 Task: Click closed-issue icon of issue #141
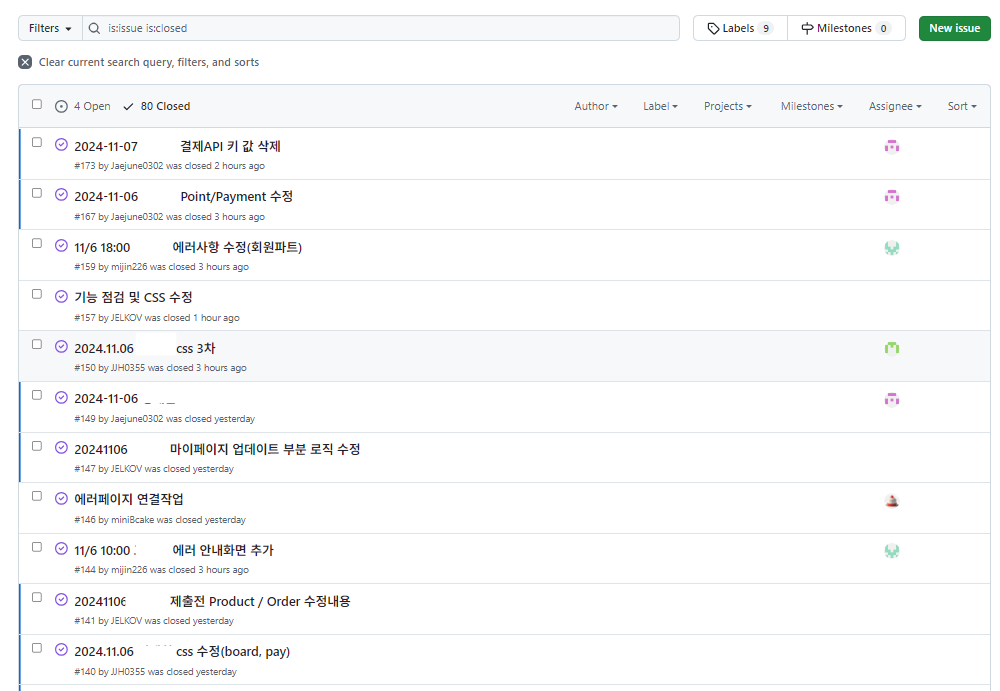[x=61, y=599]
